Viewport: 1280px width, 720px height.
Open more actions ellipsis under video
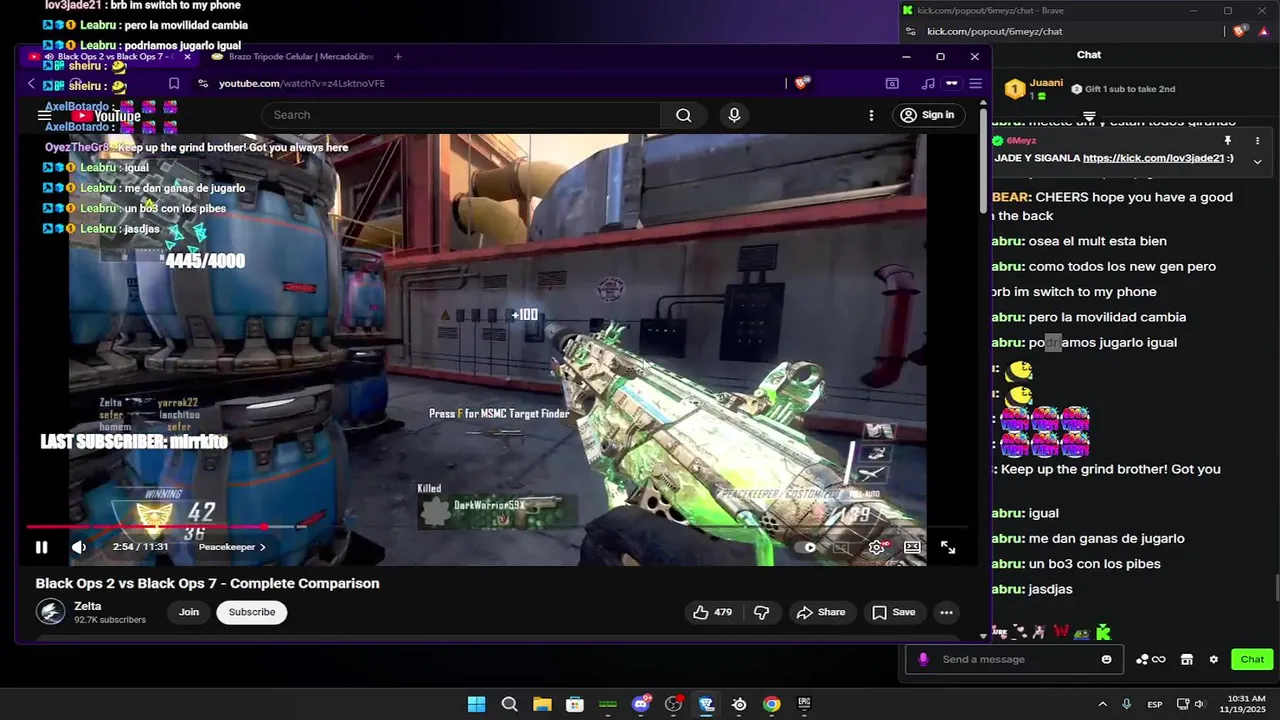946,612
